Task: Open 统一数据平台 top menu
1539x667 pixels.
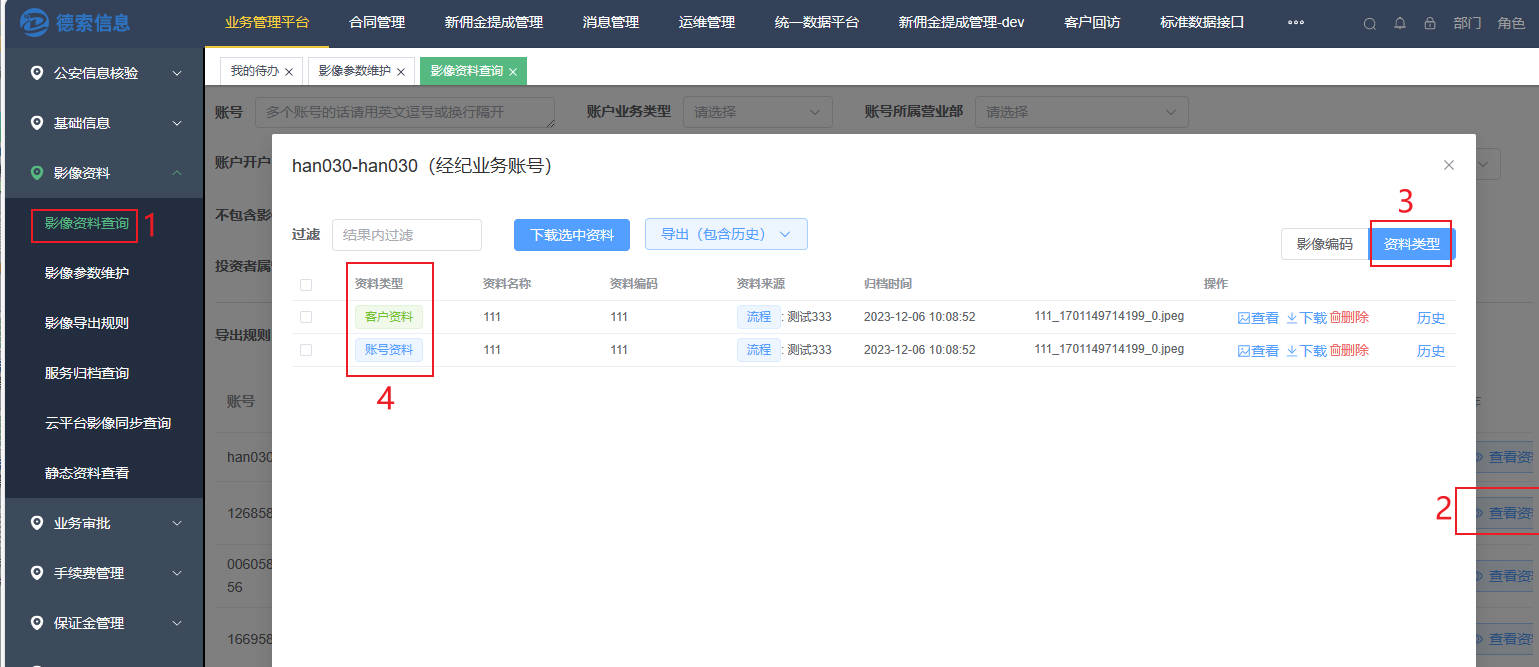Action: [817, 22]
